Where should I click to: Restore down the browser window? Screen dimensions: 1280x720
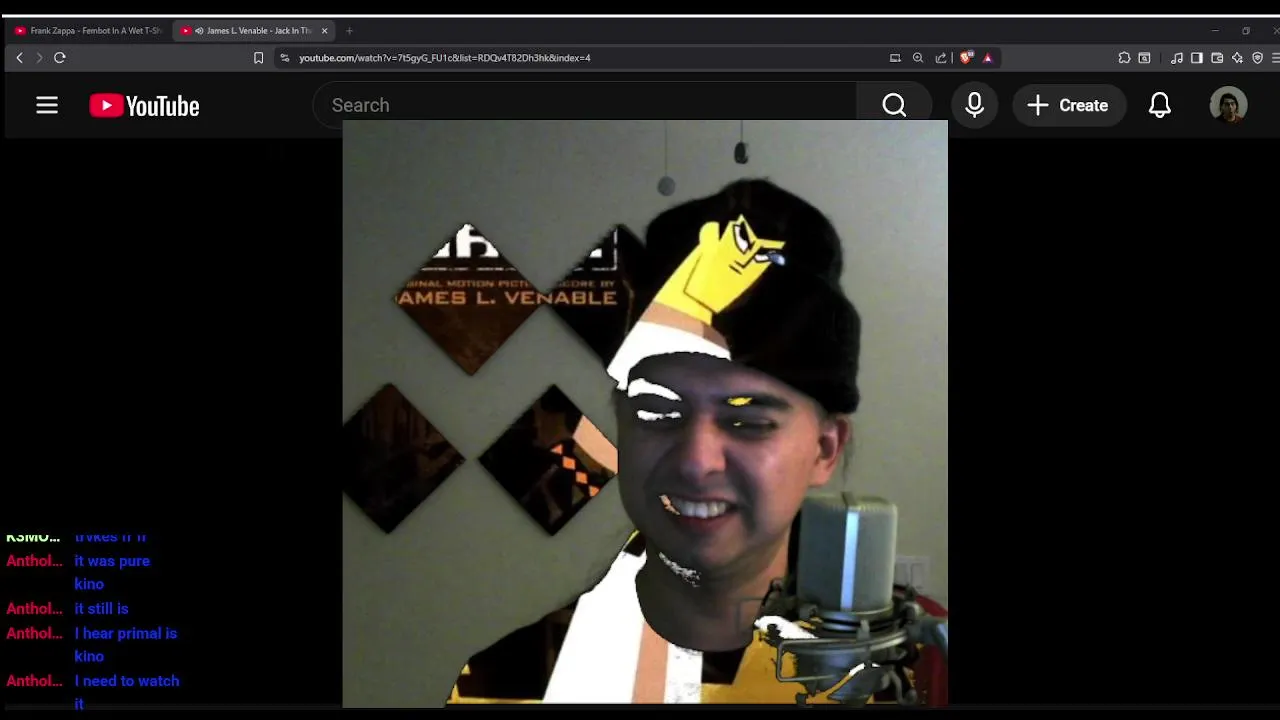coord(1246,31)
